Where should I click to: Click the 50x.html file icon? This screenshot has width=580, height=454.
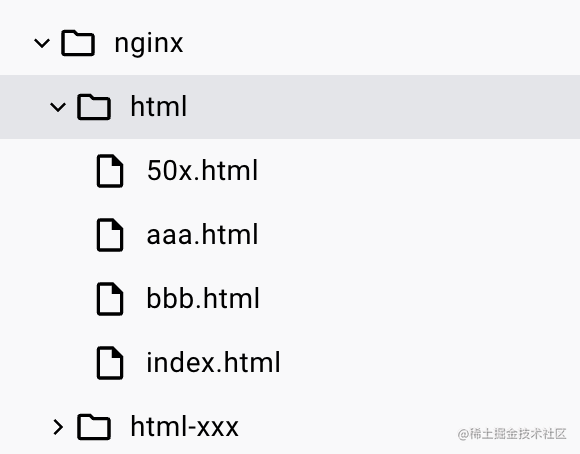point(110,171)
